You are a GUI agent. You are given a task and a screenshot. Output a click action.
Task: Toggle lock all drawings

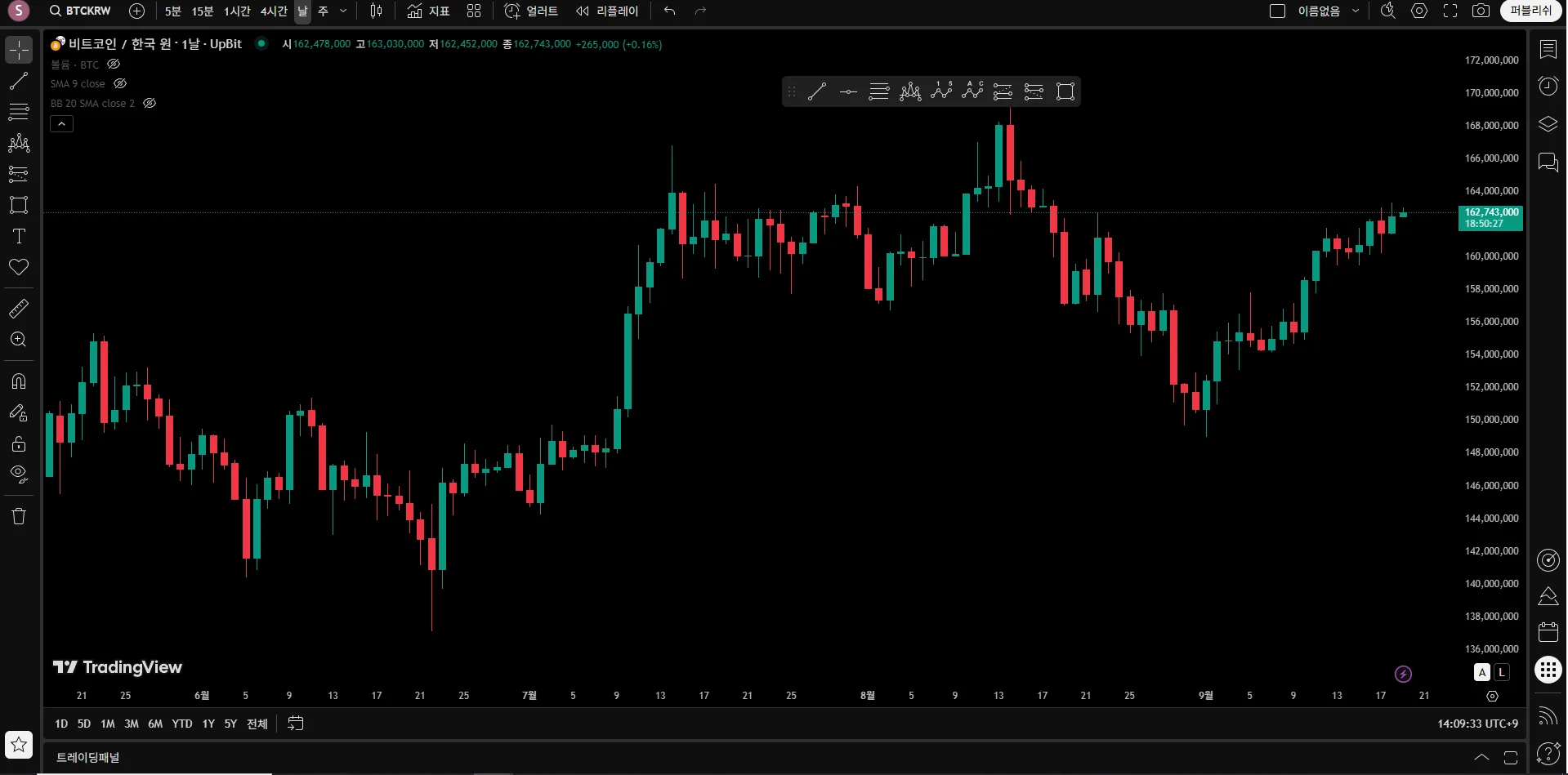(19, 443)
